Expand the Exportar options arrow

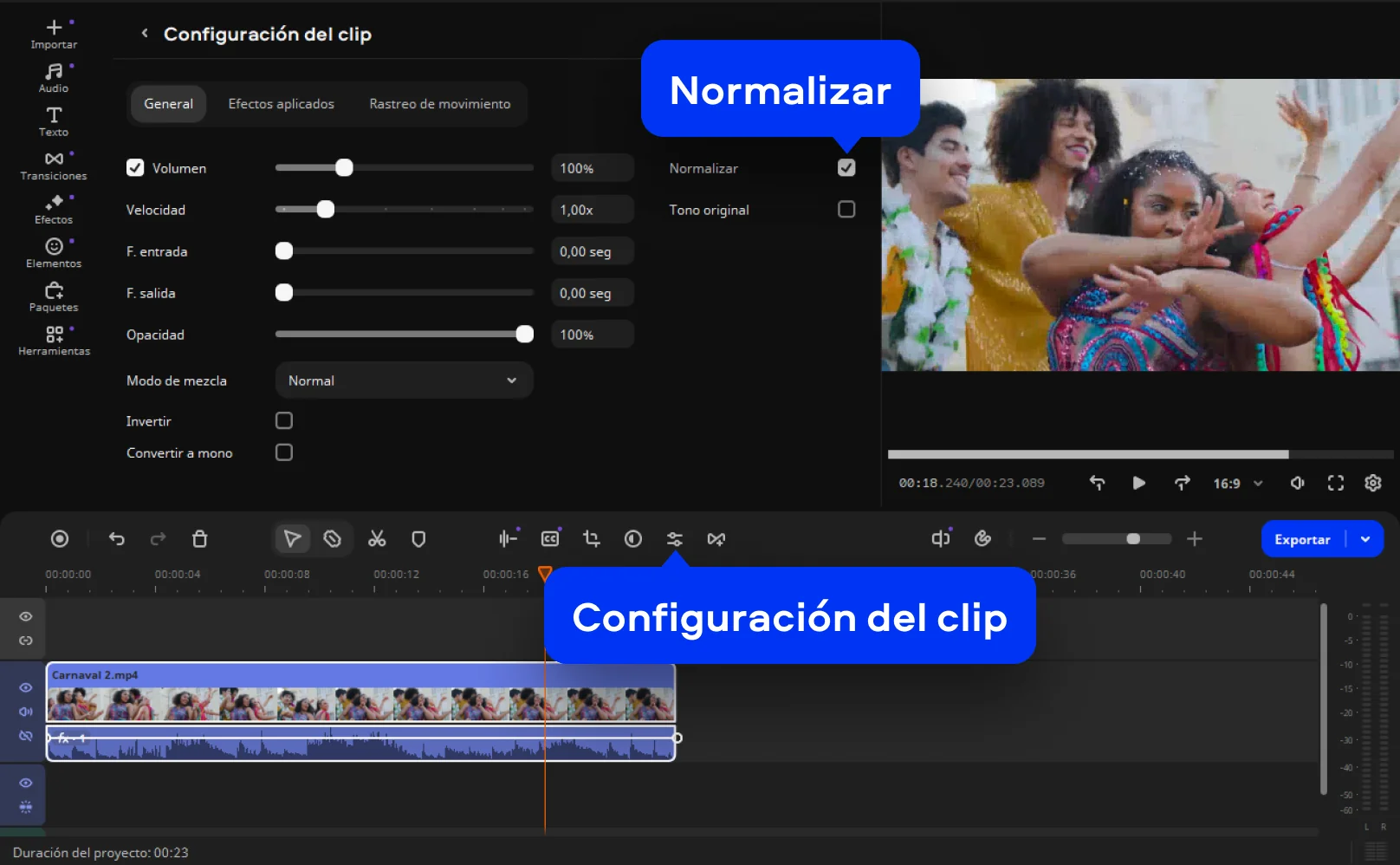[x=1365, y=539]
